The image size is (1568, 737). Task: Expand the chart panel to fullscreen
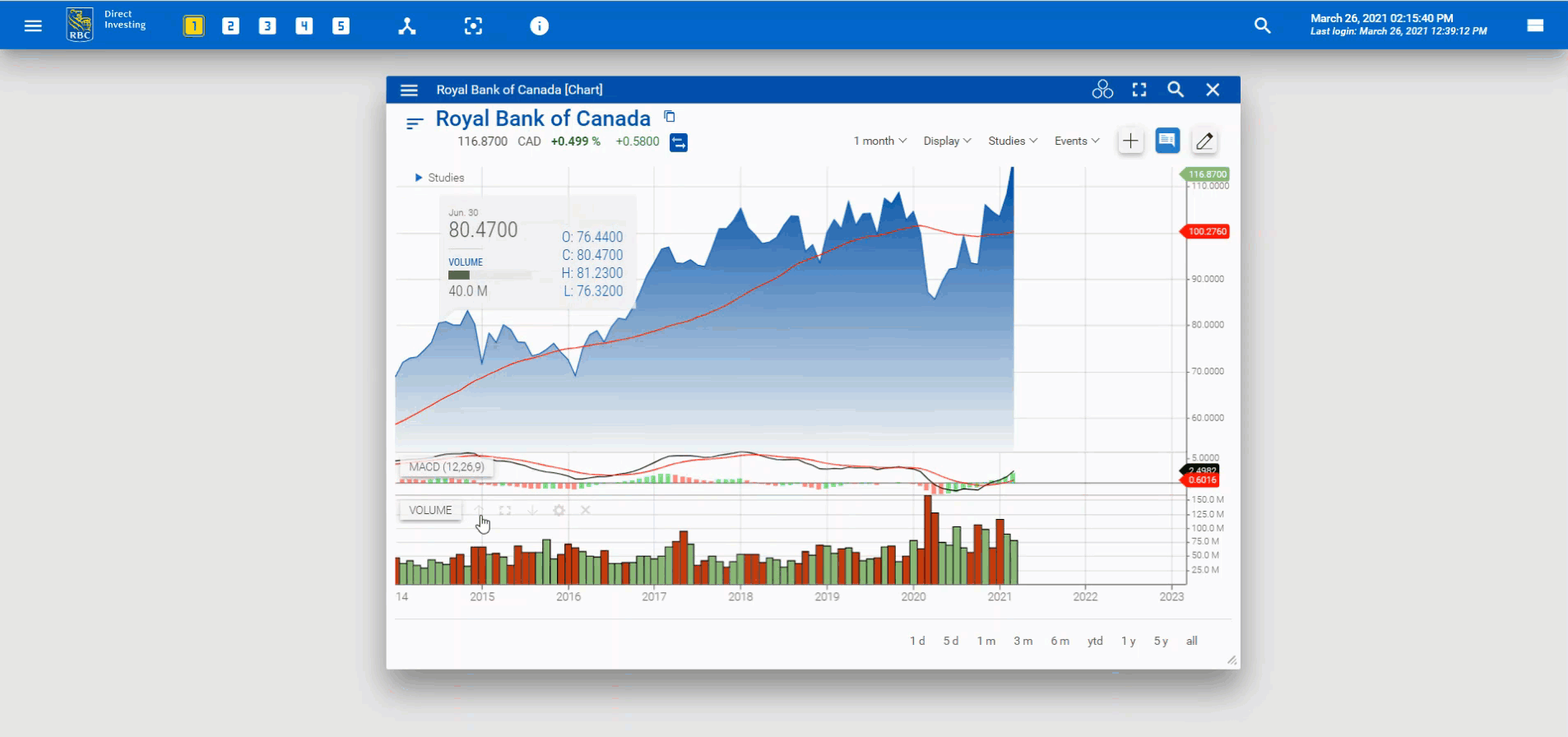point(1139,90)
